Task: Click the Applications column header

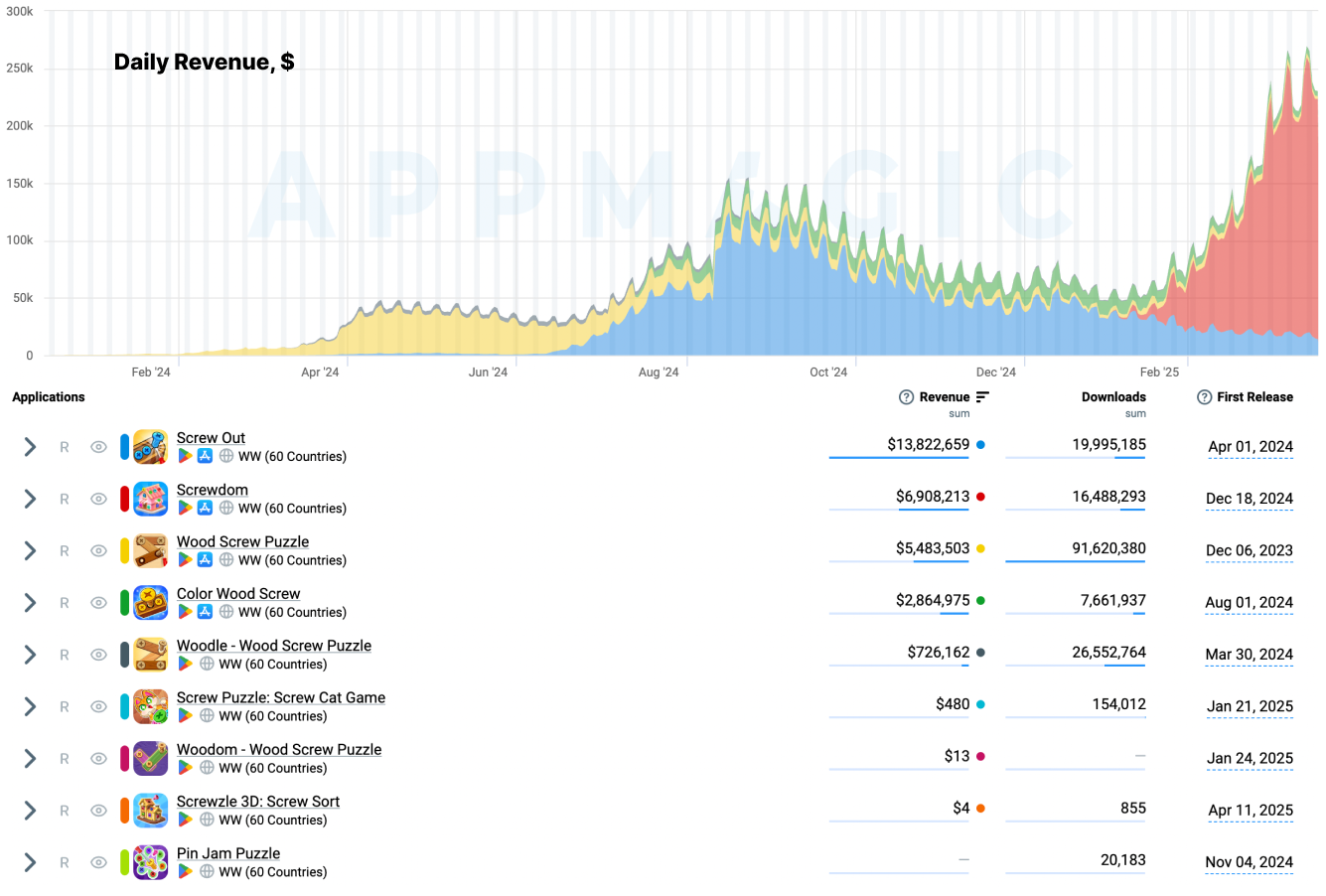Action: (49, 397)
